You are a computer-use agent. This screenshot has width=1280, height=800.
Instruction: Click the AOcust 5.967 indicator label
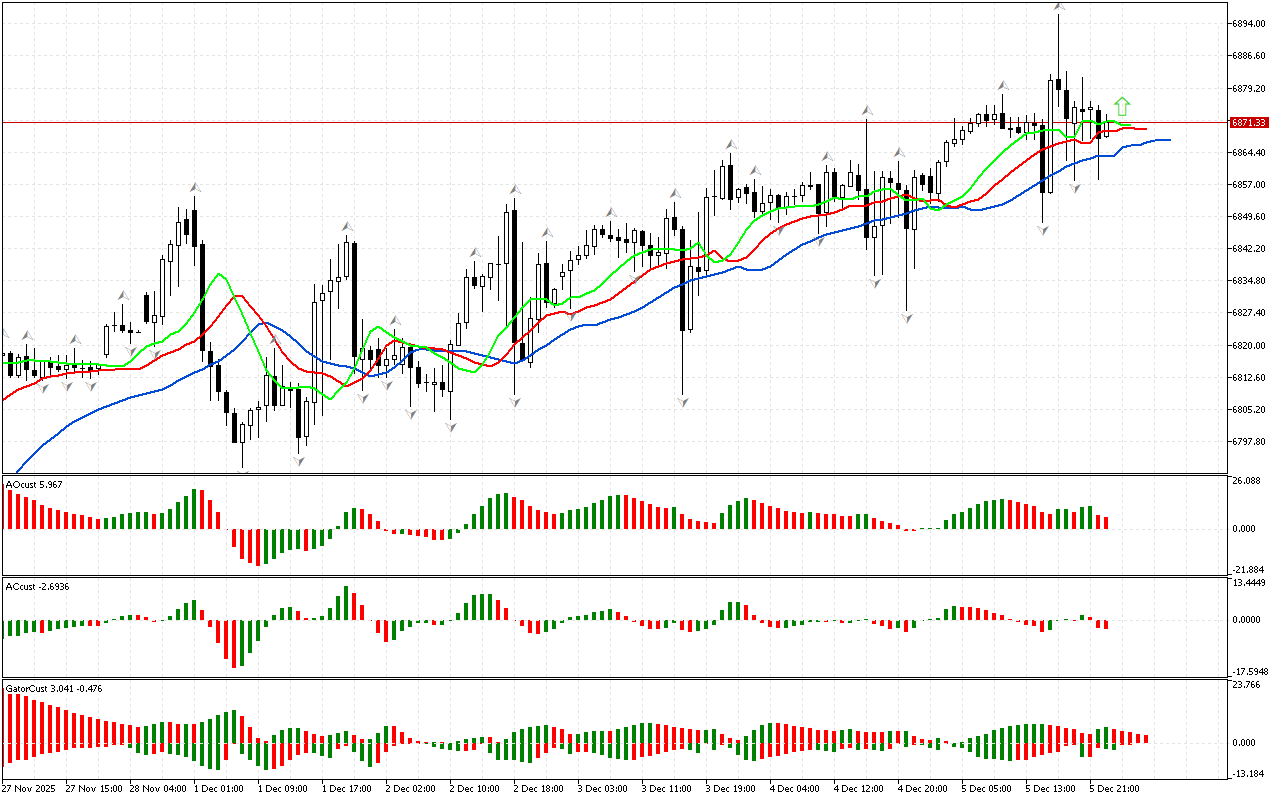point(34,484)
